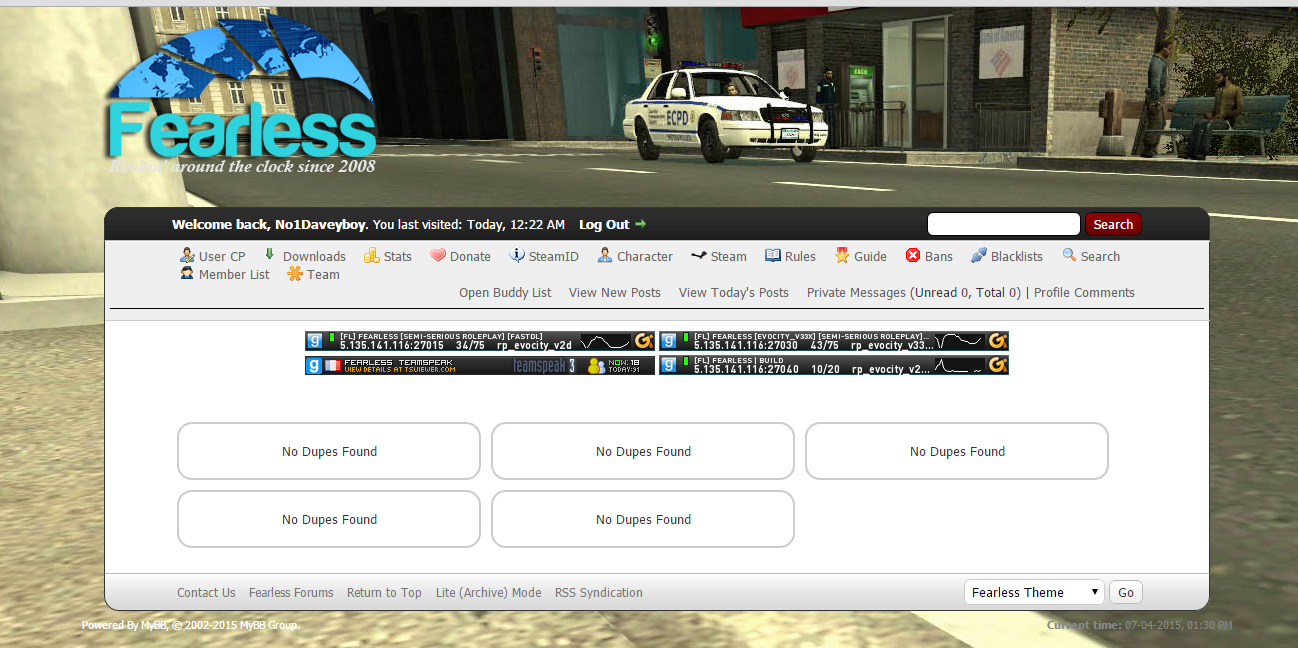
Task: Open the Bans menu link
Action: [939, 256]
